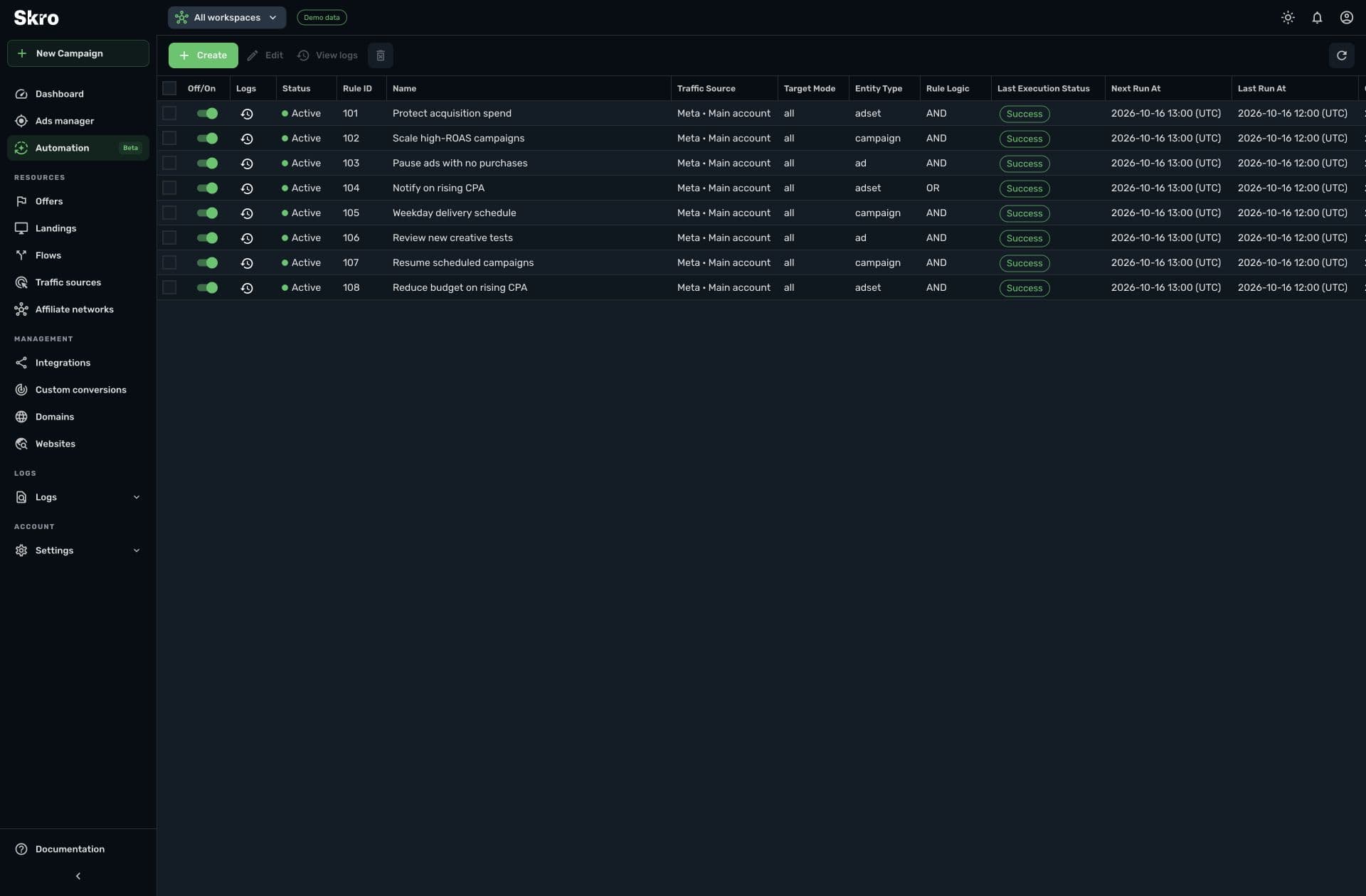Open Domains page
This screenshot has width=1366, height=896.
pos(78,417)
